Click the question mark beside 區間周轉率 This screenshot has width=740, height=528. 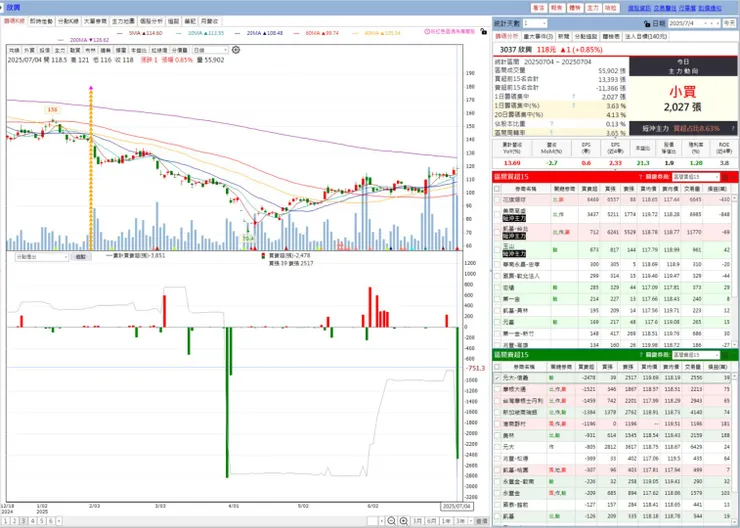click(x=551, y=133)
